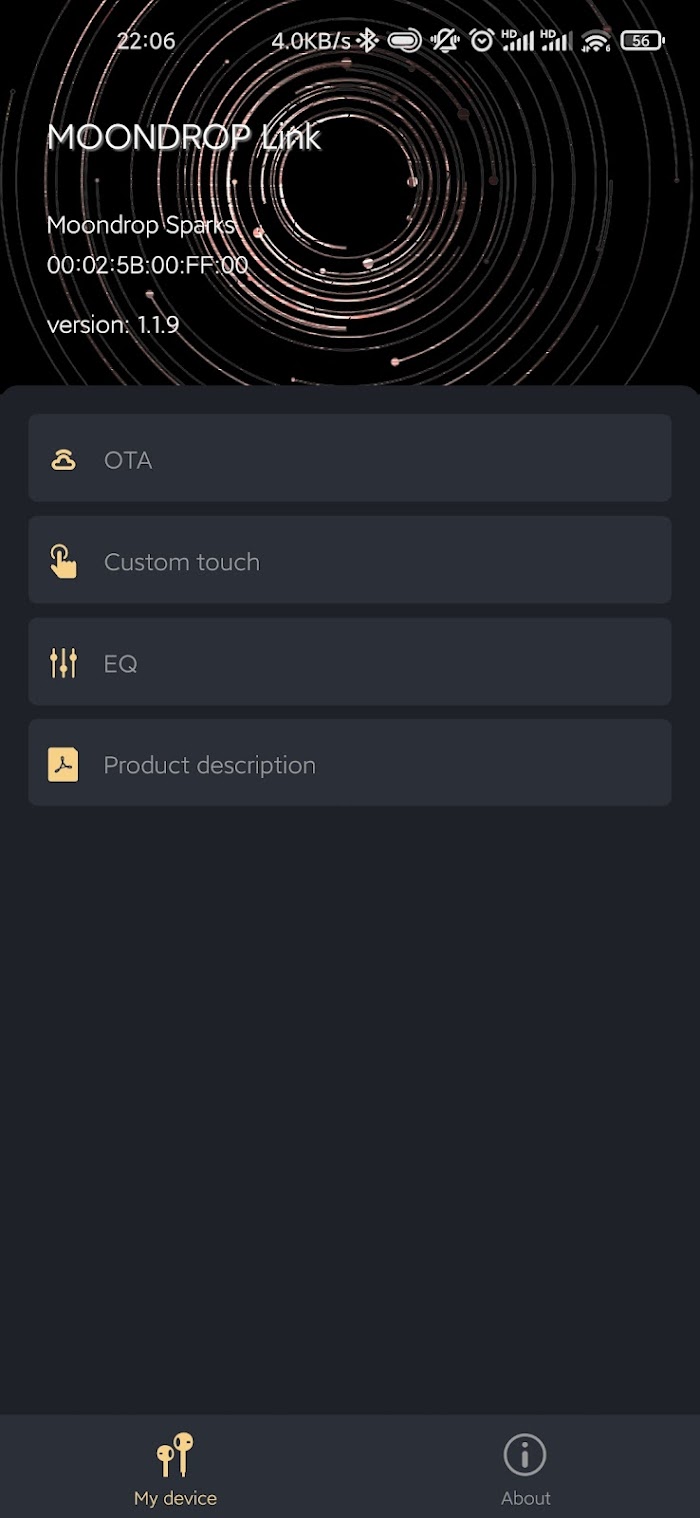Tap the alarm clock status icon
This screenshot has width=700, height=1518.
point(482,41)
